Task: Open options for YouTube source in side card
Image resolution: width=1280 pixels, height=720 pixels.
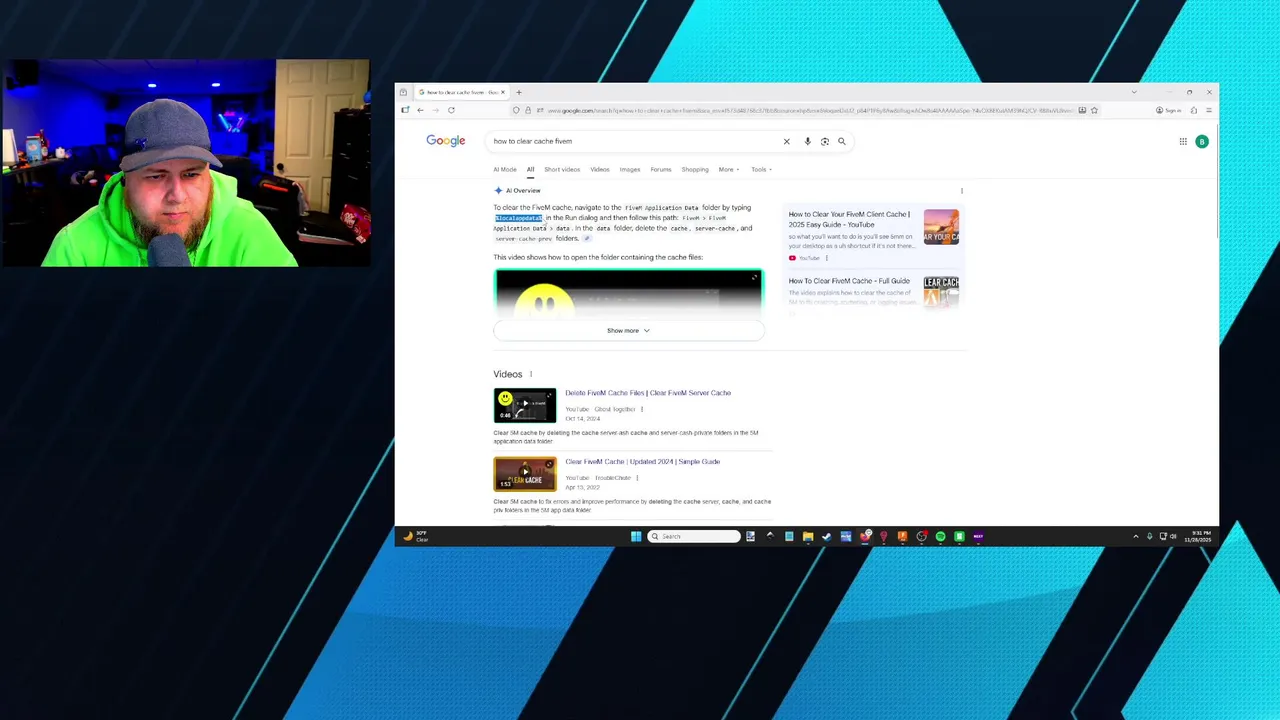Action: tap(827, 258)
